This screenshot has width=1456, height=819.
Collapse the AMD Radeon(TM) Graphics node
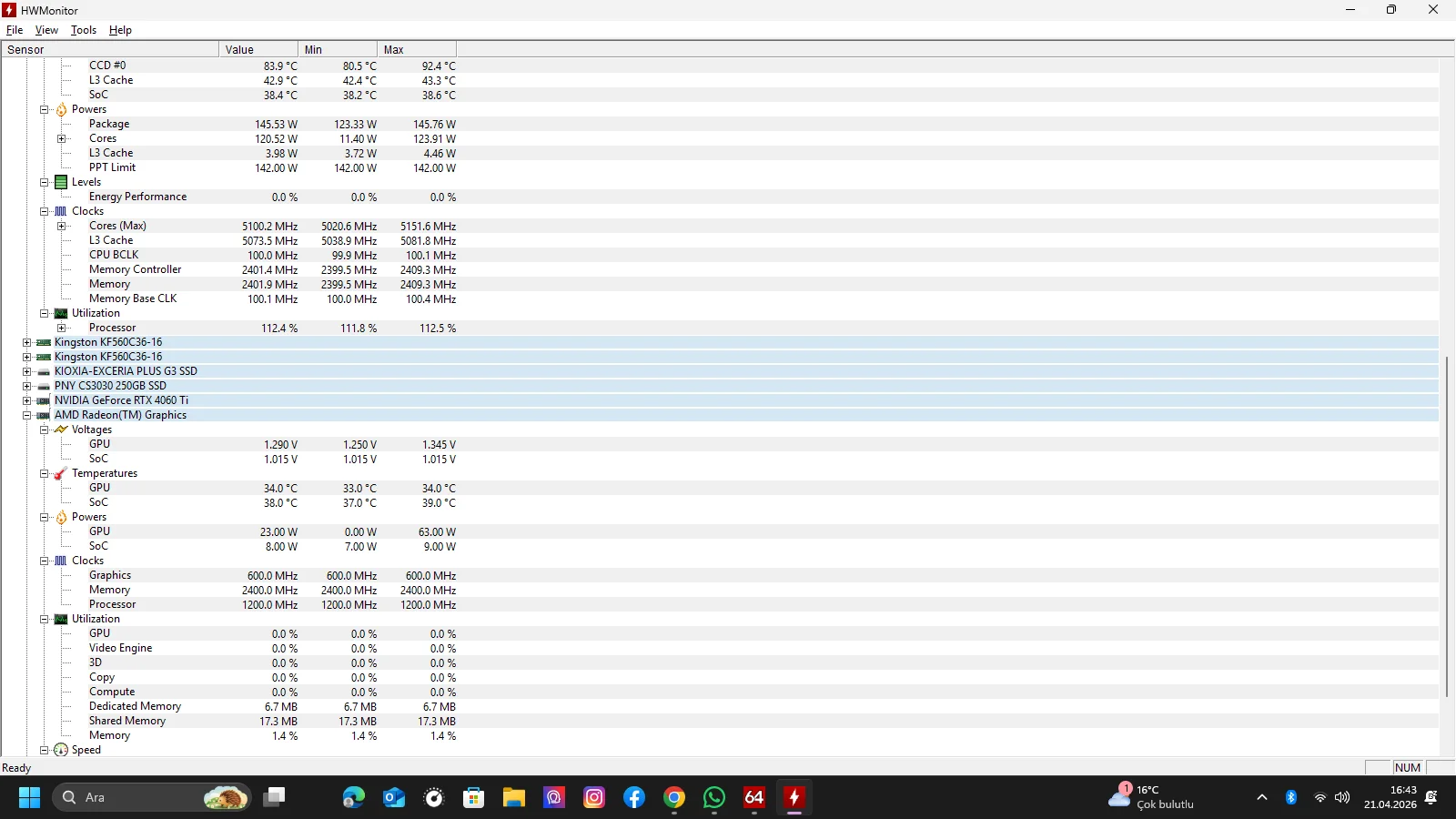click(x=26, y=415)
